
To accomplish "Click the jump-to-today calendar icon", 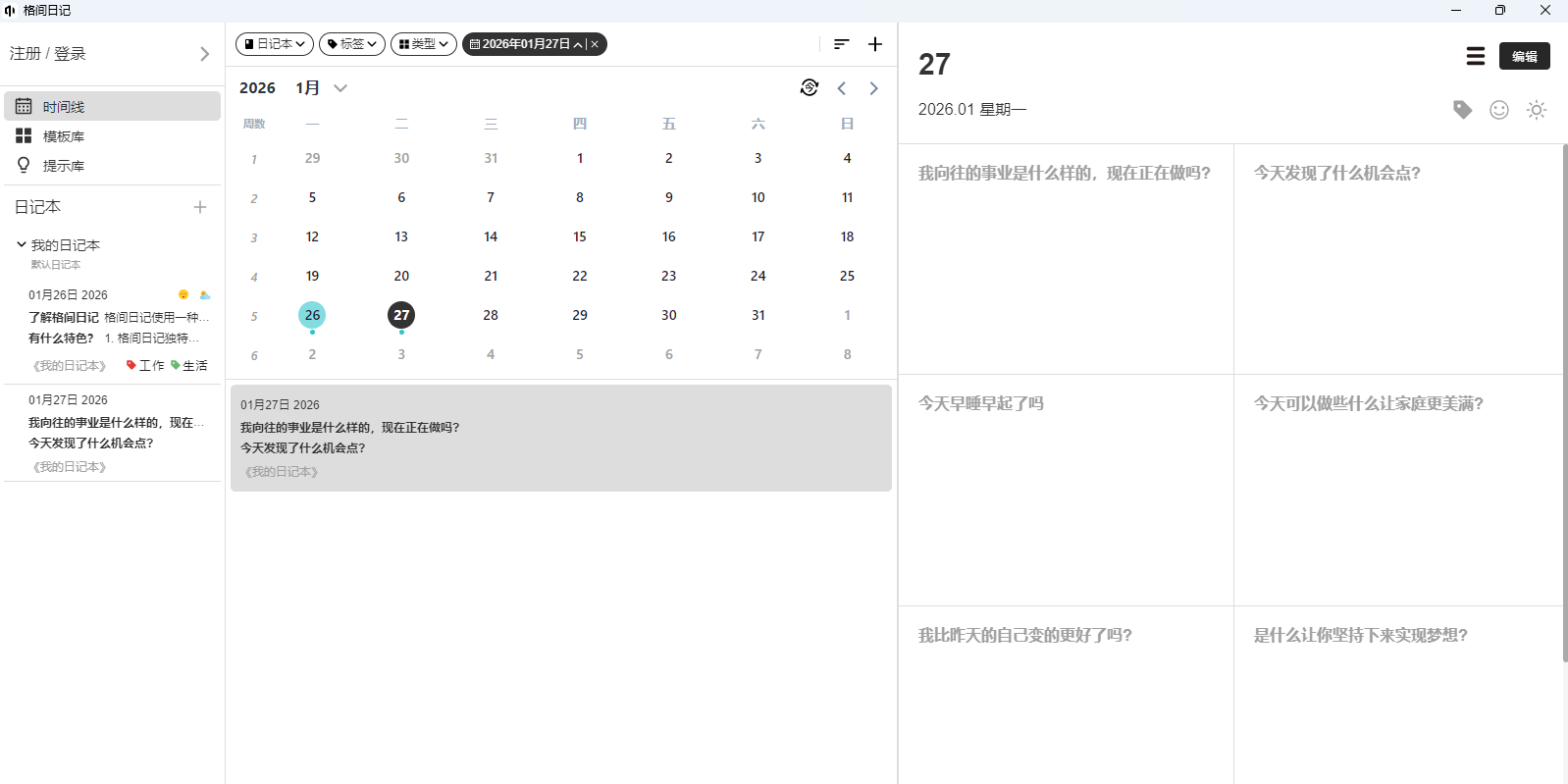I will pos(809,88).
